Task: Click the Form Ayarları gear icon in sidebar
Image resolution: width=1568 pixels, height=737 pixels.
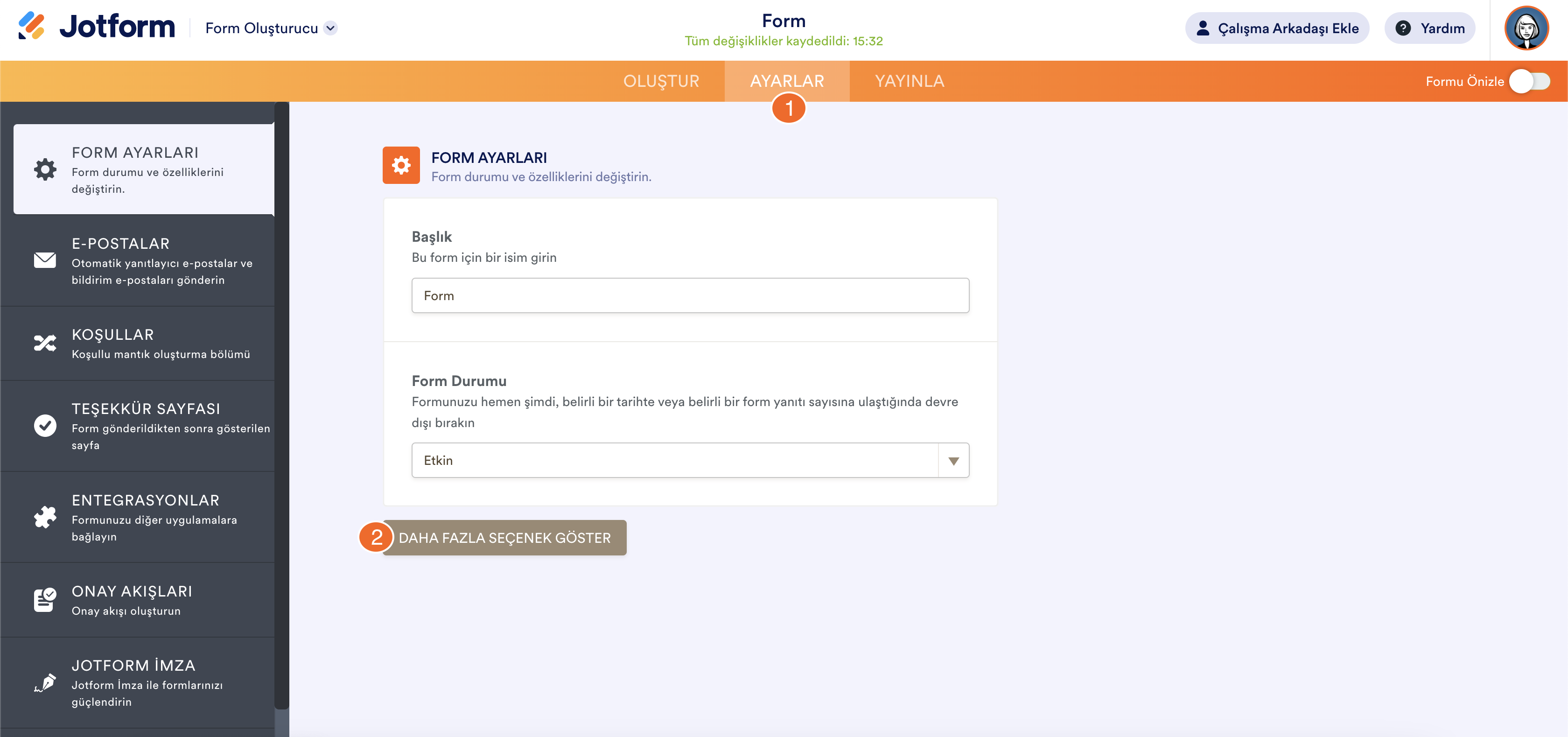Action: tap(45, 169)
